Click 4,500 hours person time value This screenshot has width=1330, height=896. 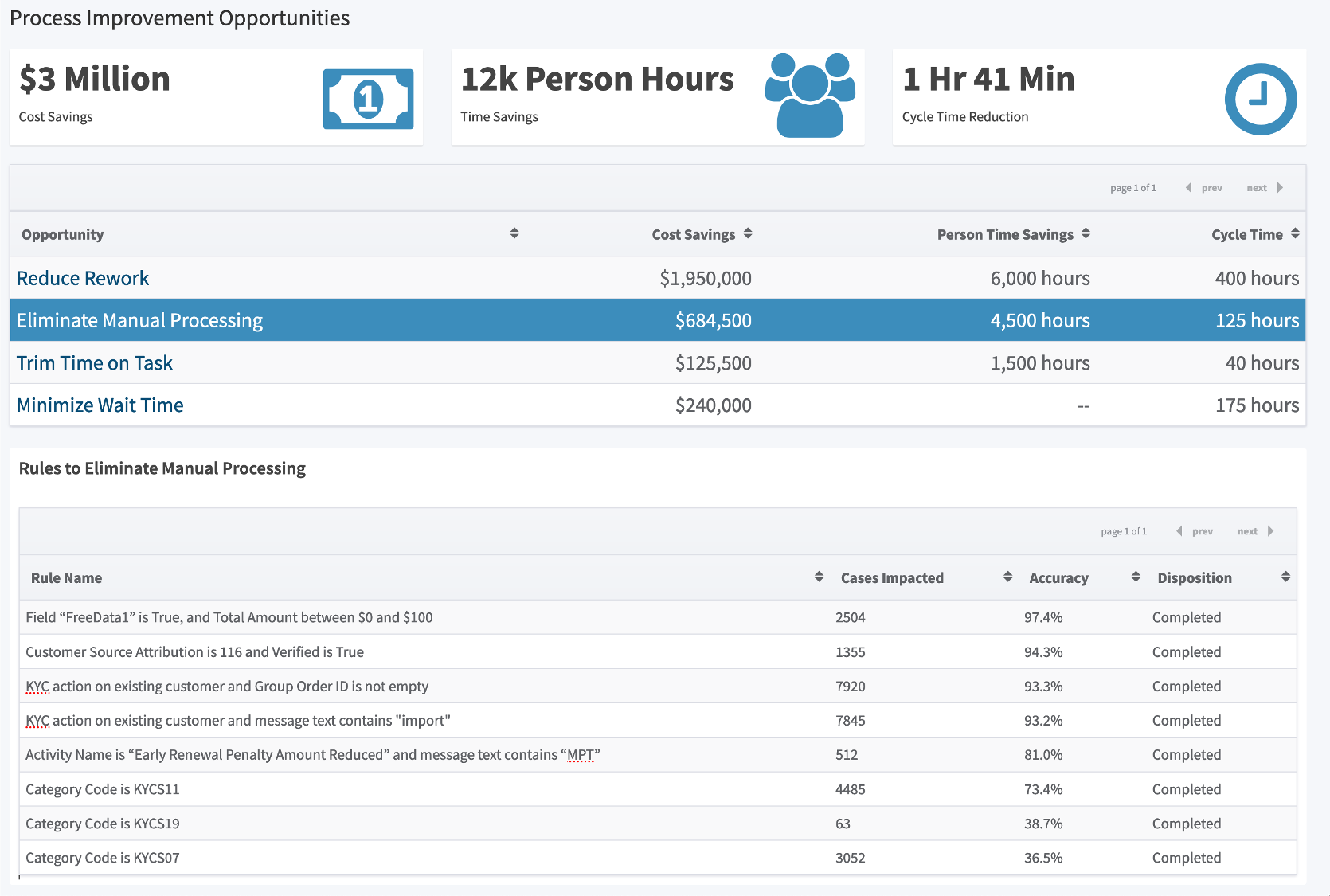[1040, 320]
